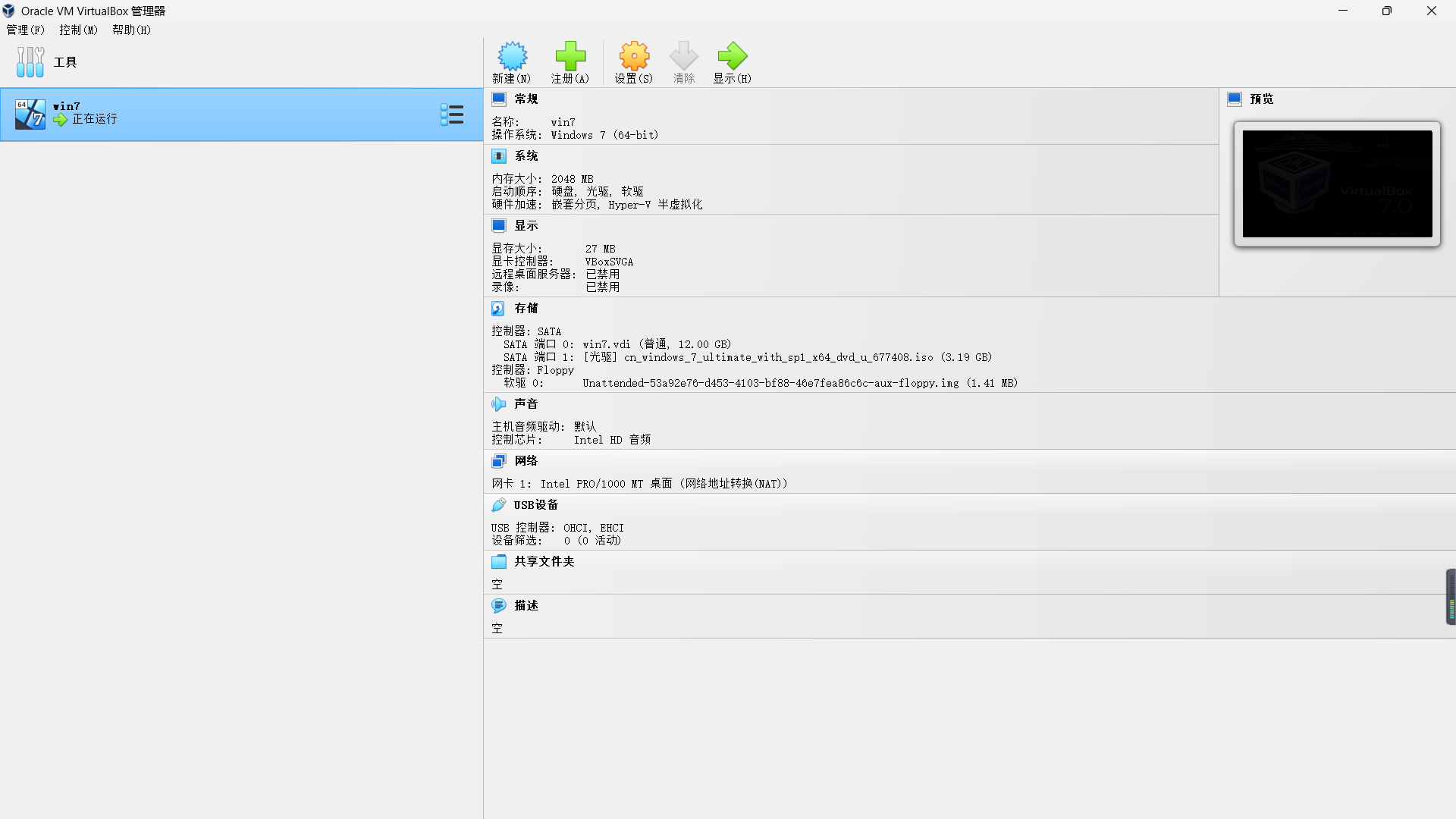This screenshot has height=819, width=1456.
Task: Click the cn_windows_7_ultimate iso entry
Action: pyautogui.click(x=787, y=358)
